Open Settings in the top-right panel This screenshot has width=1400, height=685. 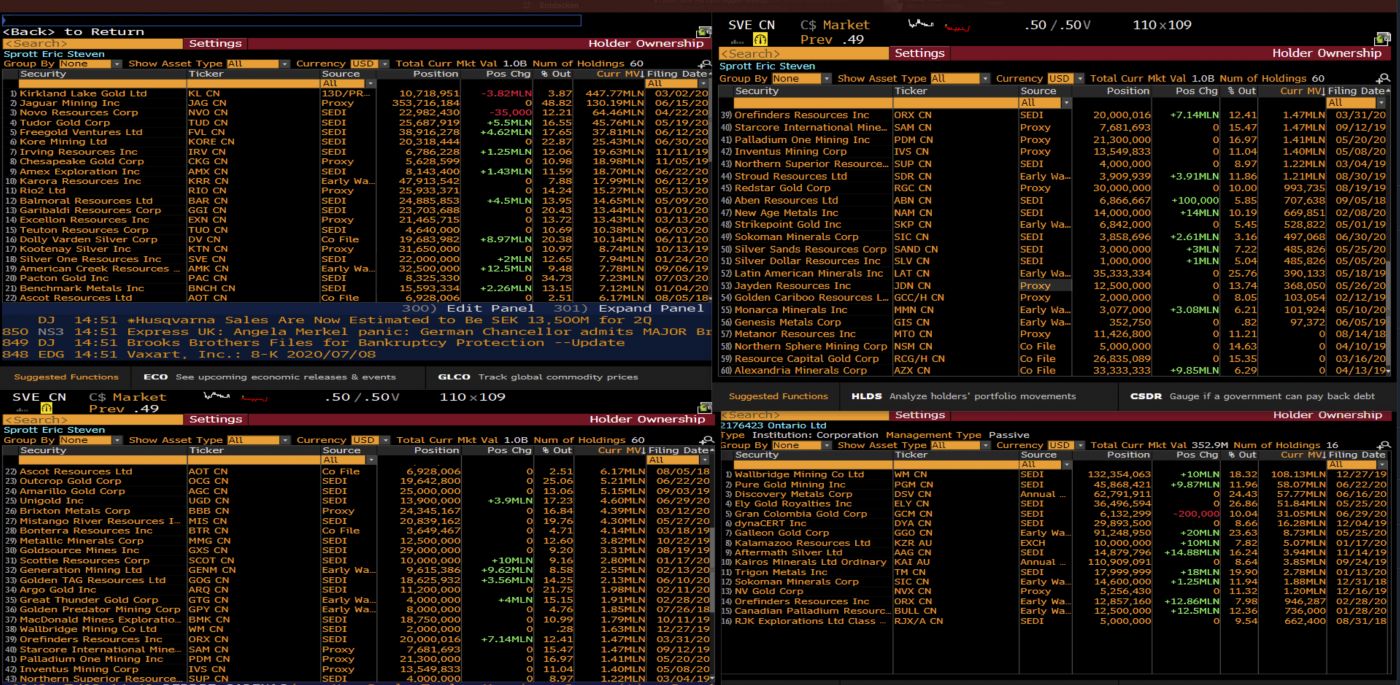tap(919, 53)
